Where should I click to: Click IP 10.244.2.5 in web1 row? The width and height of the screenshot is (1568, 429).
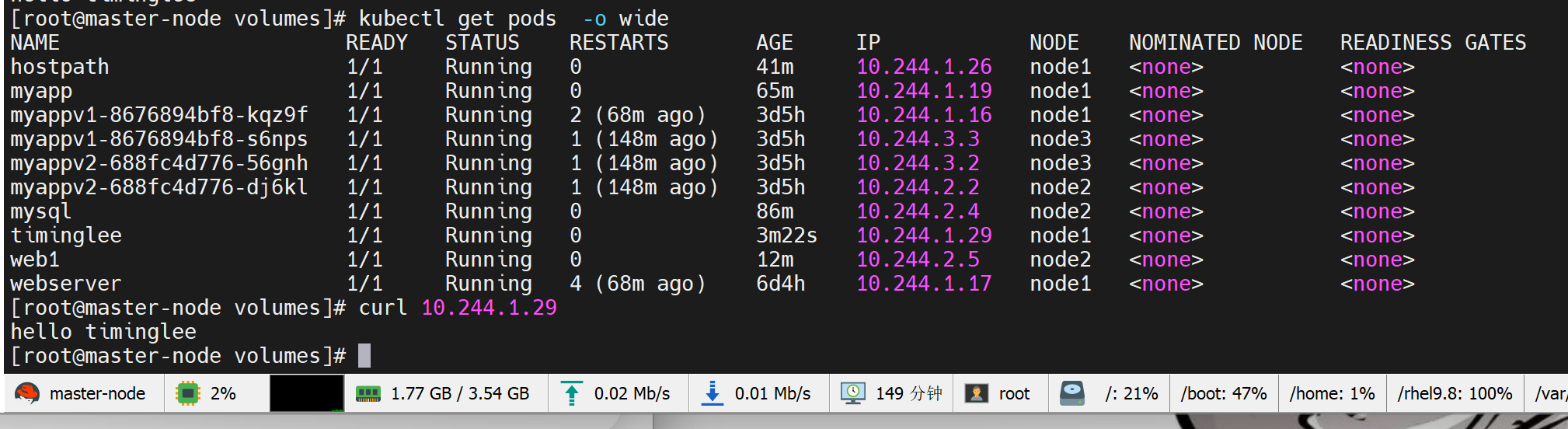(918, 260)
